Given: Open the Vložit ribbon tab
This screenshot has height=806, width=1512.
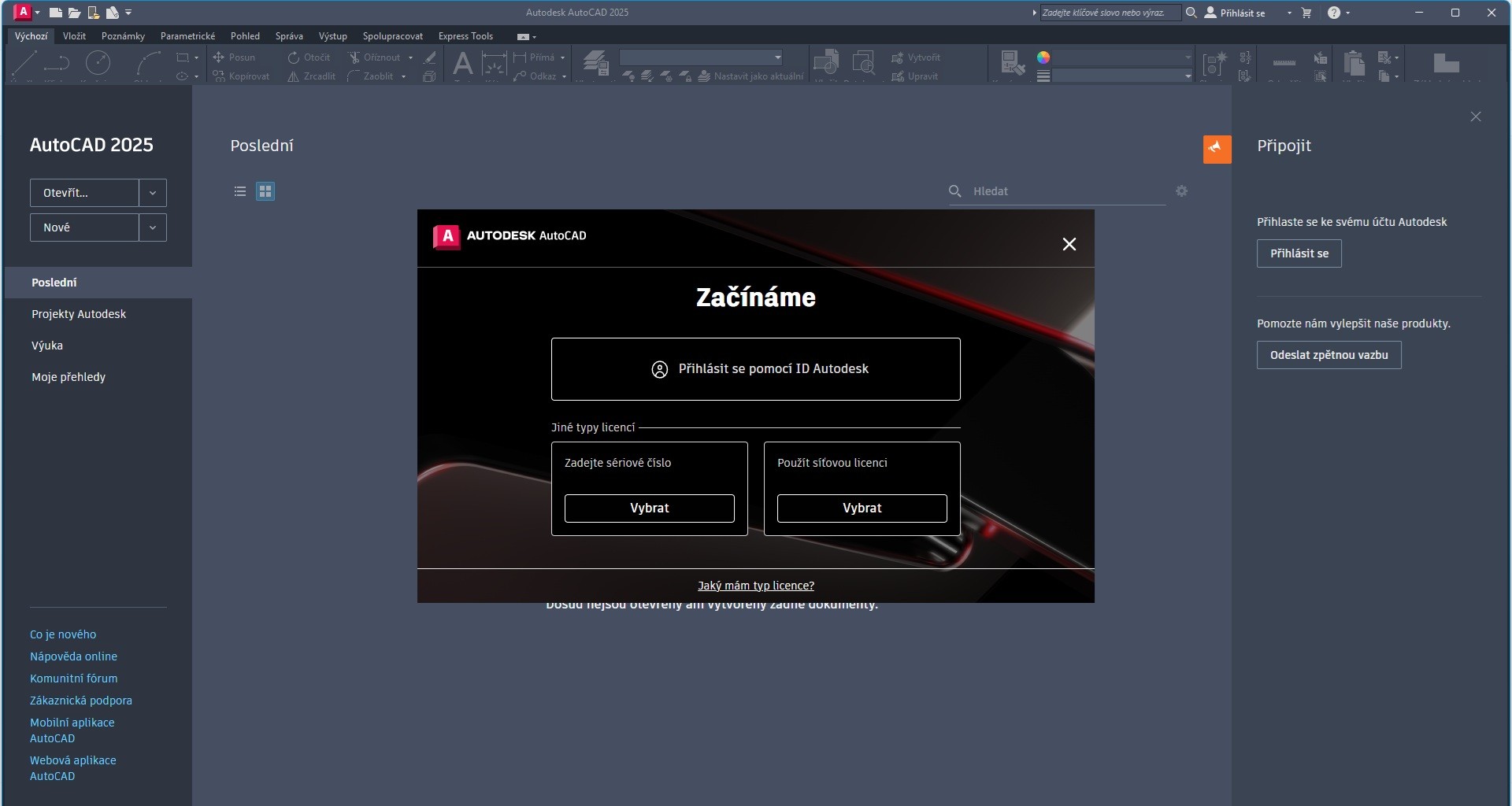Looking at the screenshot, I should (x=74, y=36).
